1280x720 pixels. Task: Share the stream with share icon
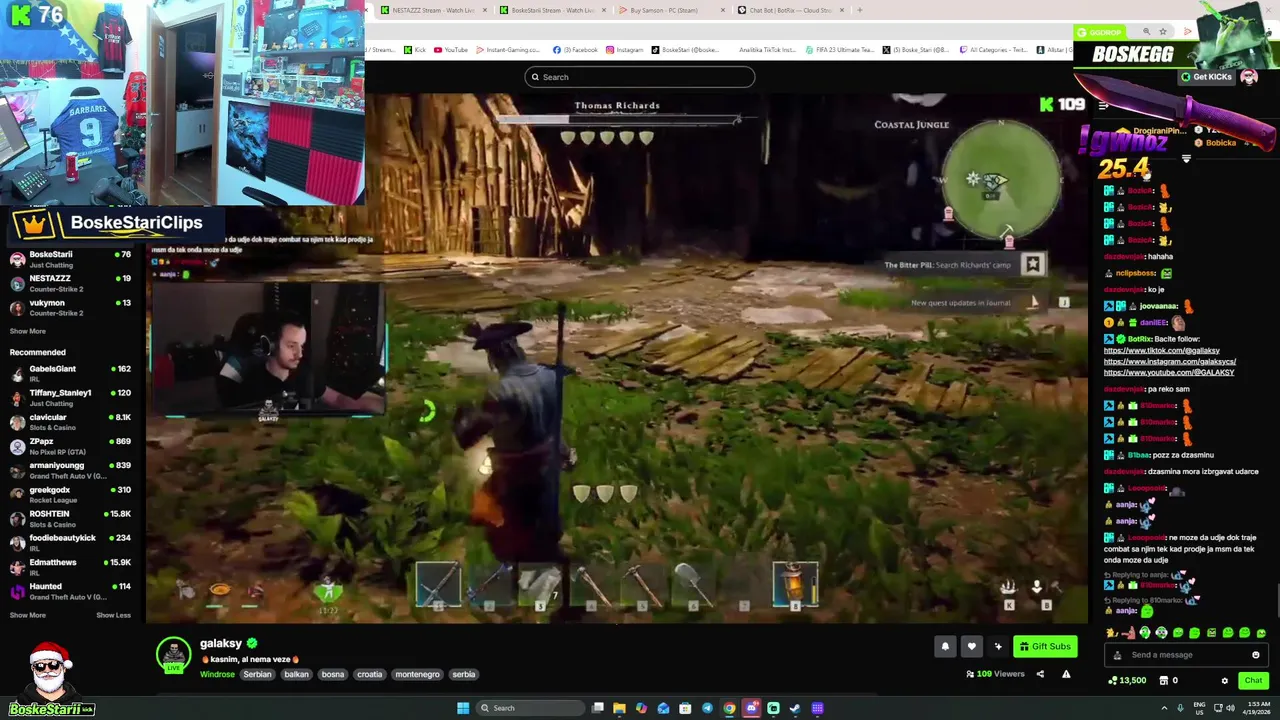pyautogui.click(x=1040, y=674)
